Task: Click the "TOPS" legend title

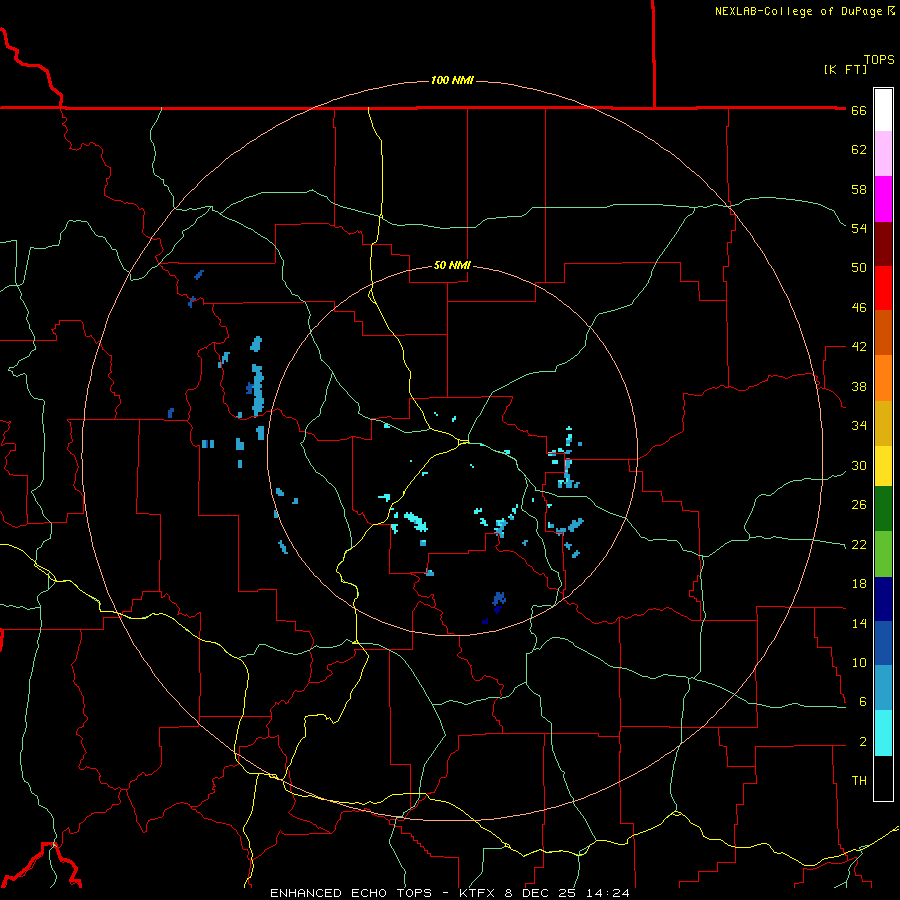Action: pos(879,60)
